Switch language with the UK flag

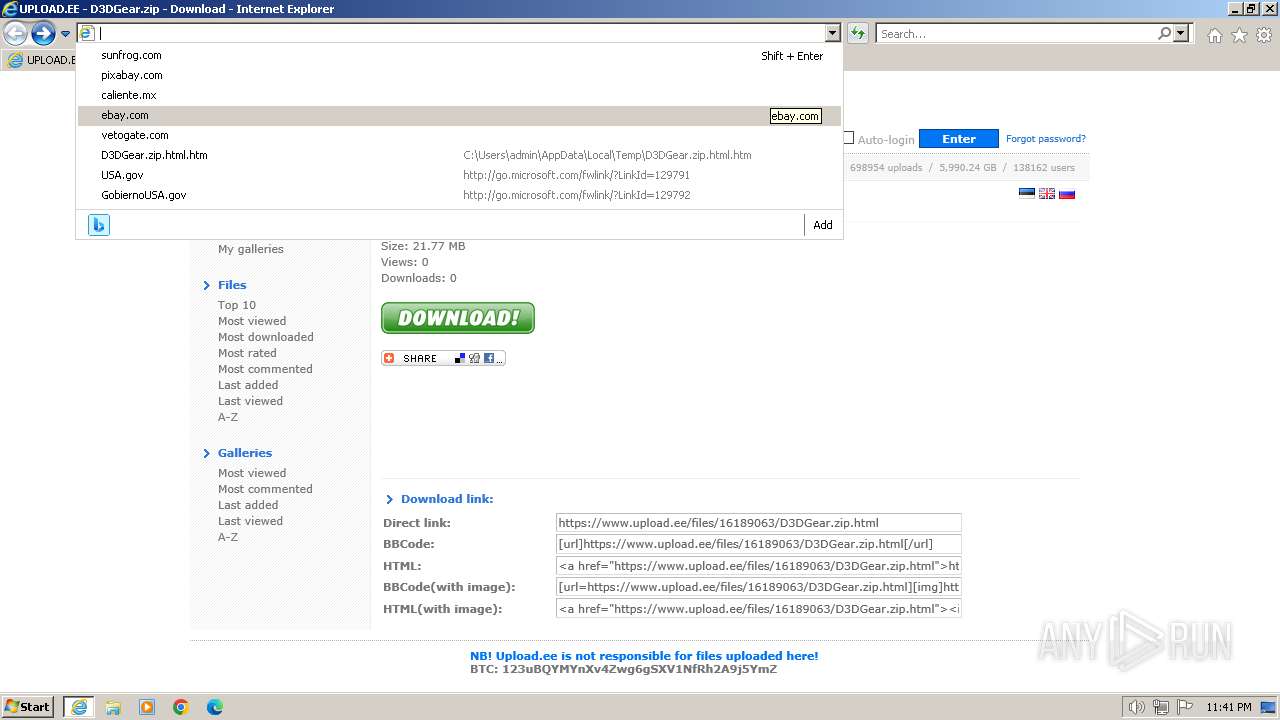[1047, 193]
